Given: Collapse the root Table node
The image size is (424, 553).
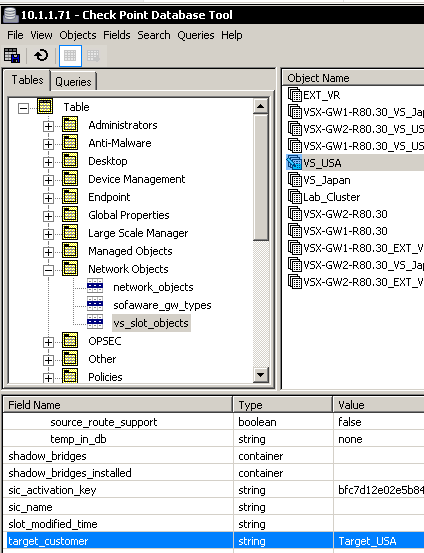Looking at the screenshot, I should point(23,108).
